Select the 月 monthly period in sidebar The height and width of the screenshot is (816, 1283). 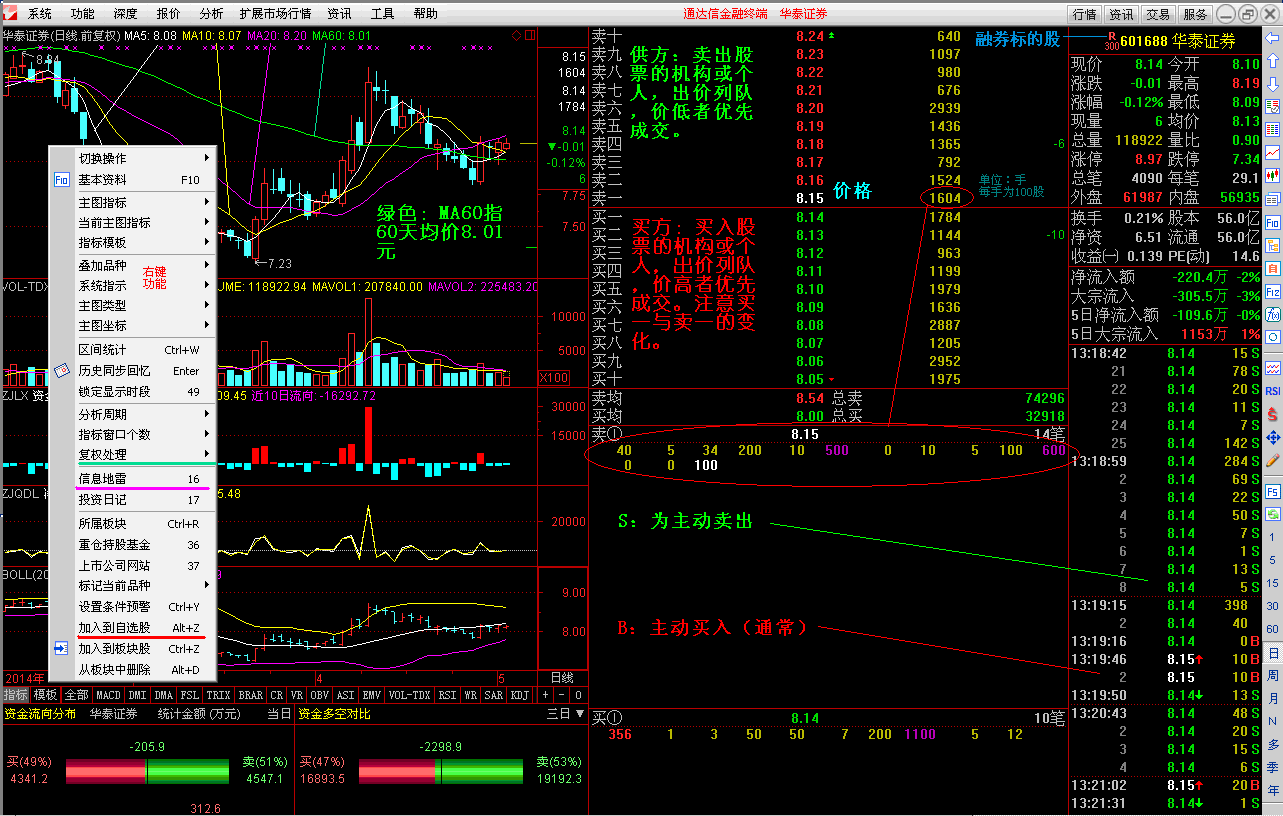[x=1273, y=699]
